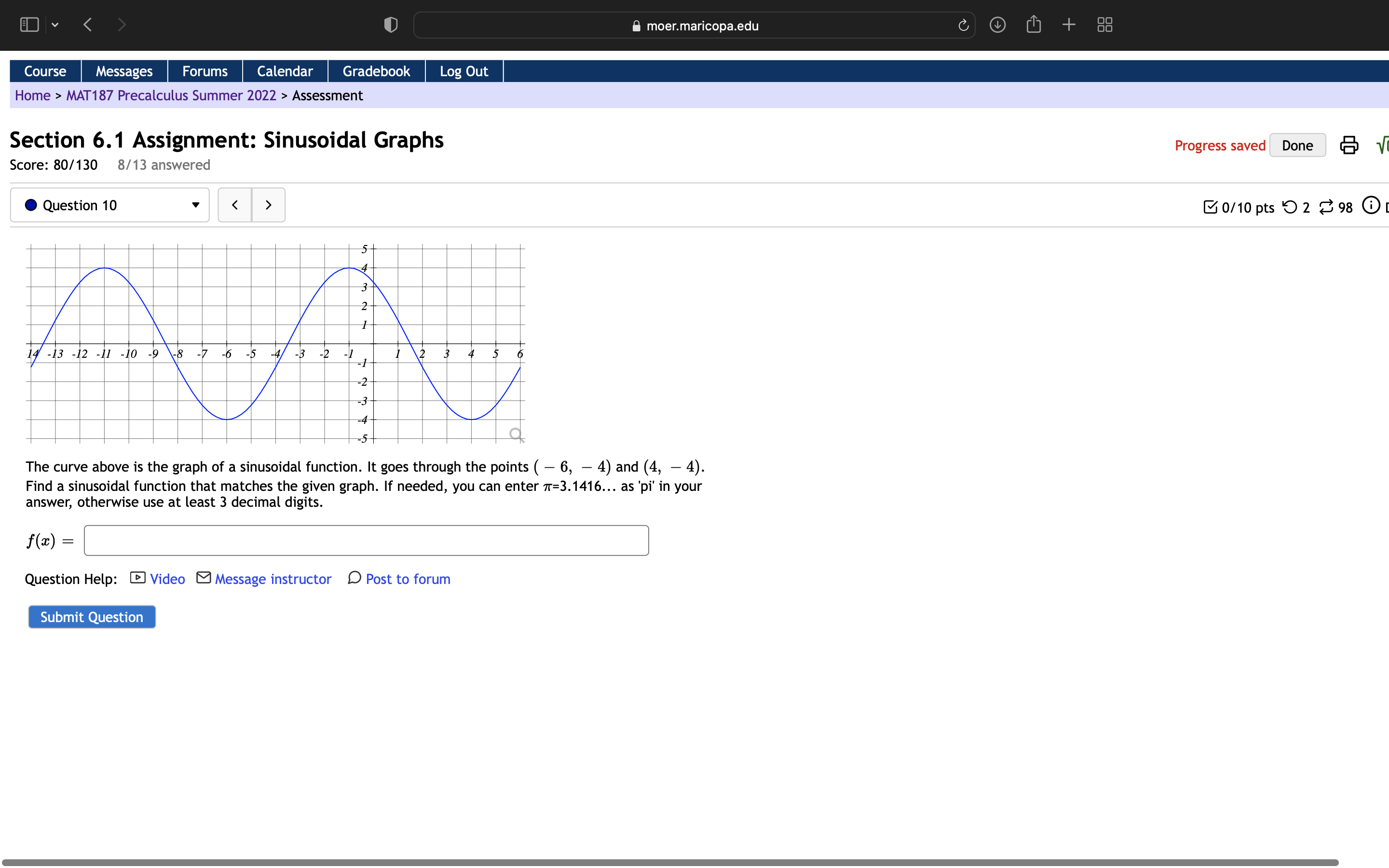Expand the Question 10 dropdown
The width and height of the screenshot is (1389, 868).
109,205
